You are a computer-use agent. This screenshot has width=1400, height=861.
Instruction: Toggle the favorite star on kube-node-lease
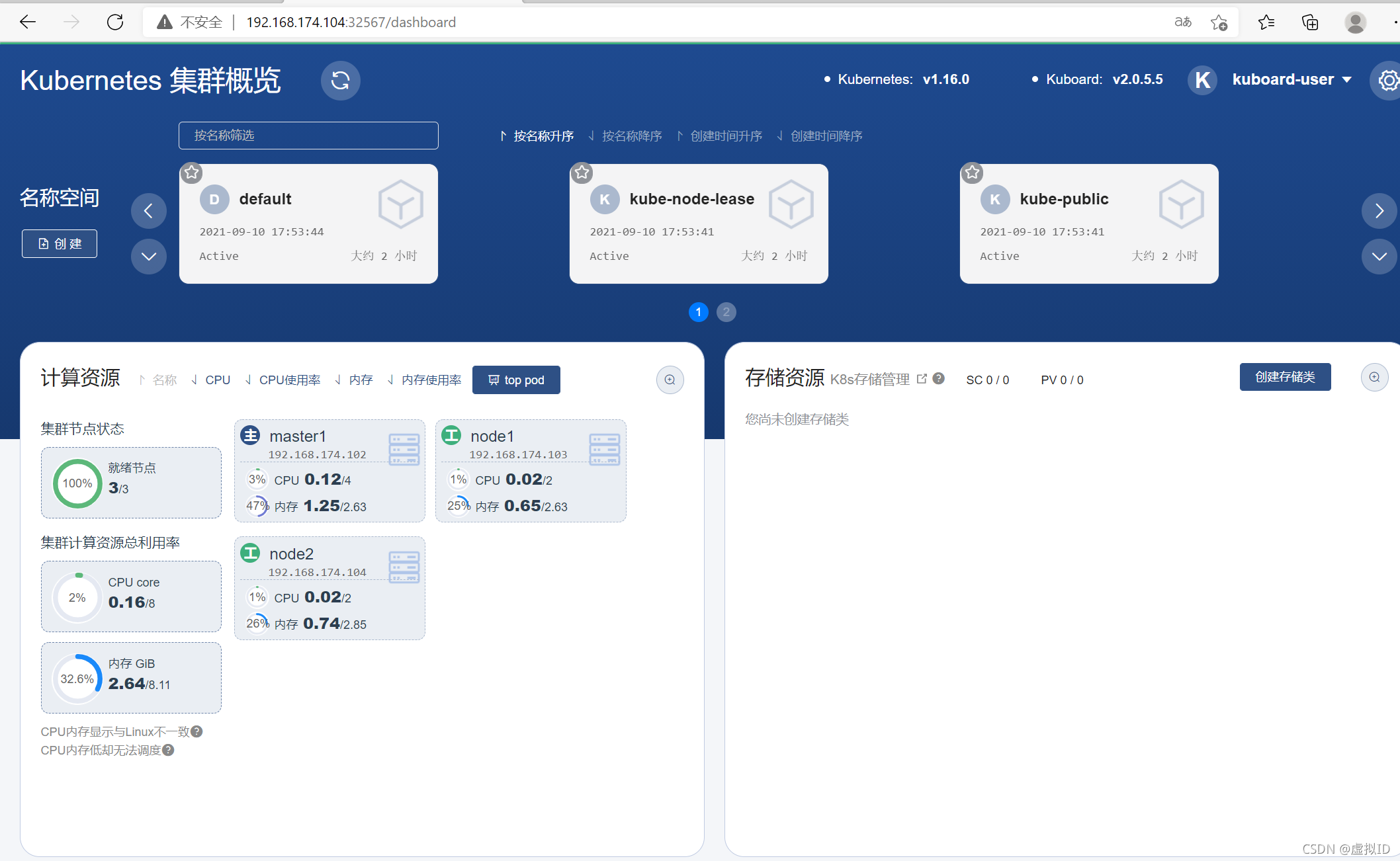point(582,173)
